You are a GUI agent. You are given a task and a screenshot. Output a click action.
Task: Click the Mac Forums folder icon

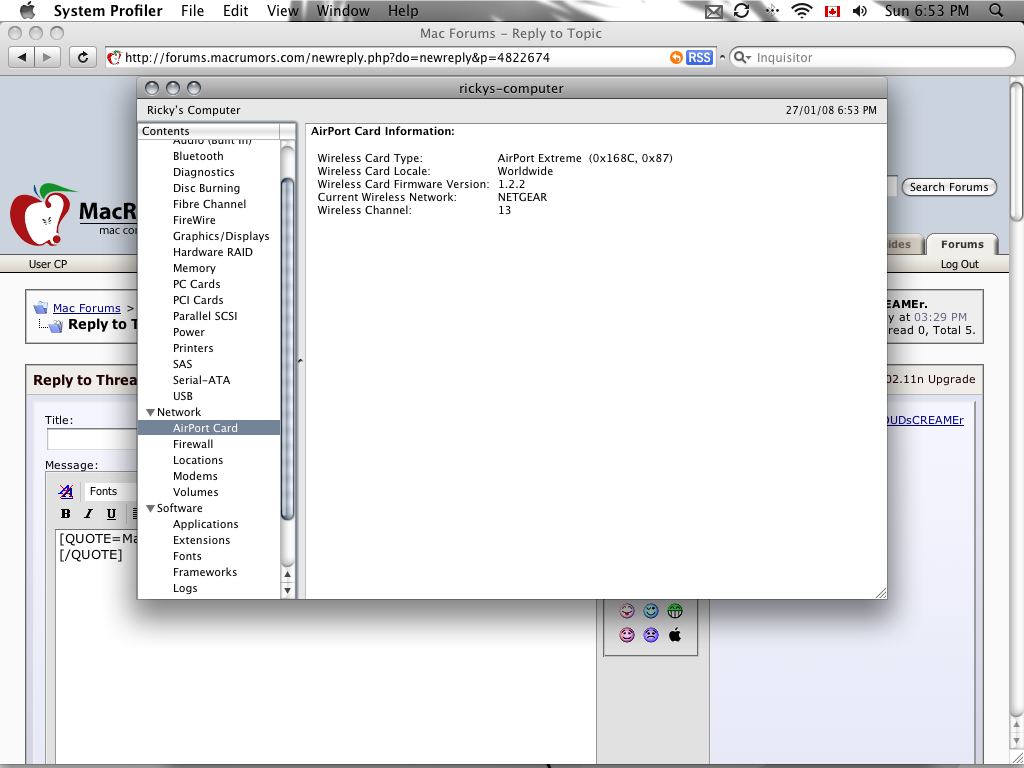tap(41, 308)
